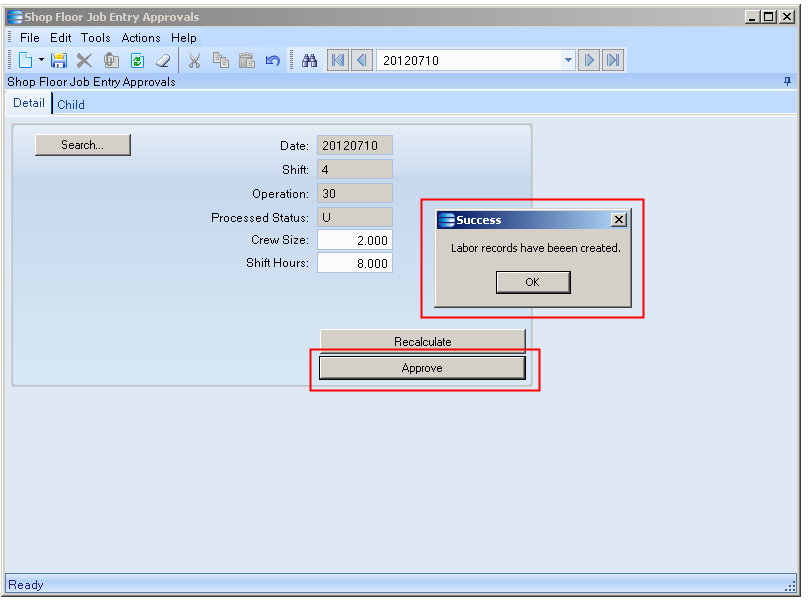Go to next record arrow icon
808x600 pixels.
coord(589,60)
